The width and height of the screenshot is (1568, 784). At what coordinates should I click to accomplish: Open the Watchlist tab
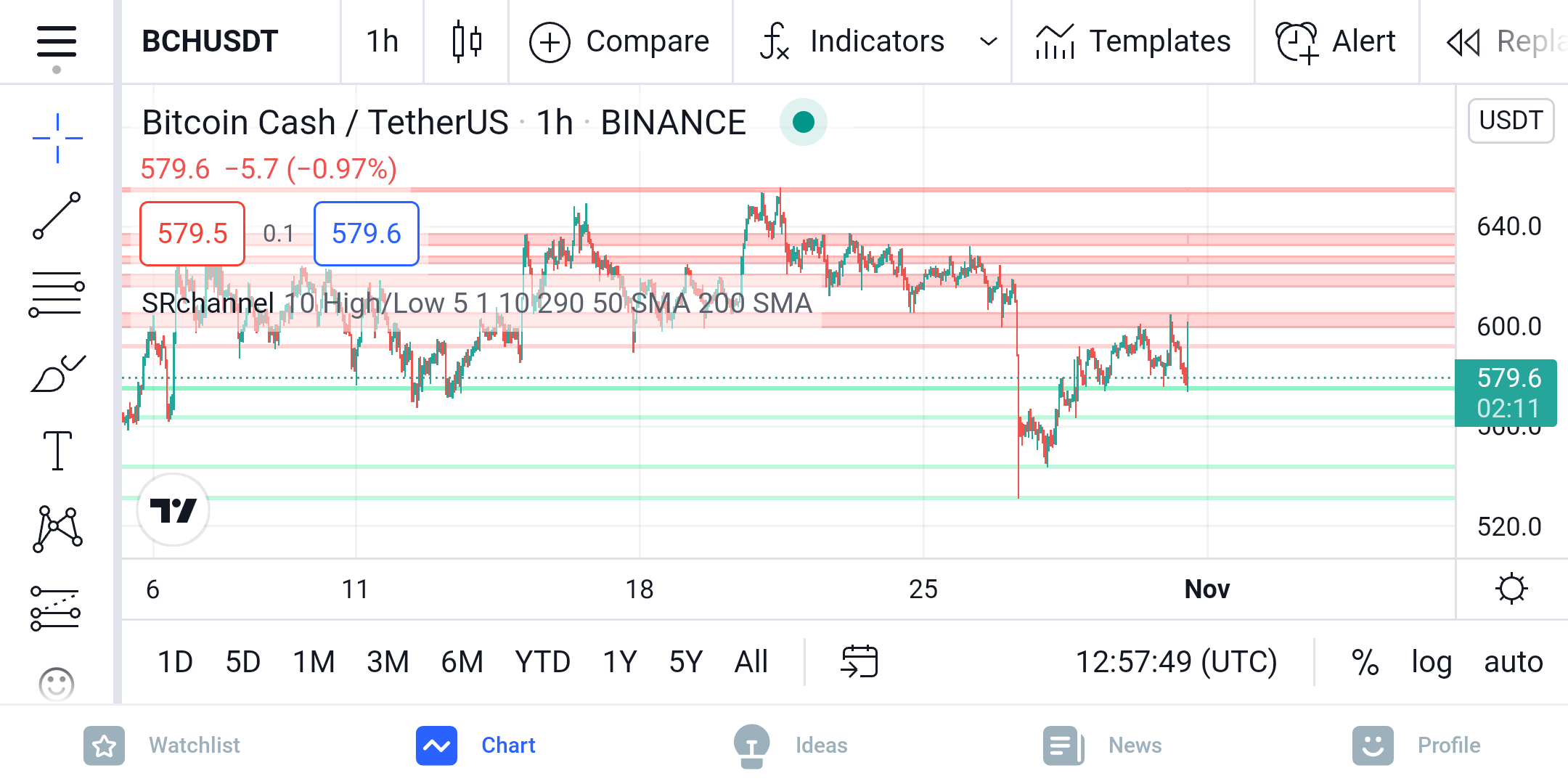[162, 746]
